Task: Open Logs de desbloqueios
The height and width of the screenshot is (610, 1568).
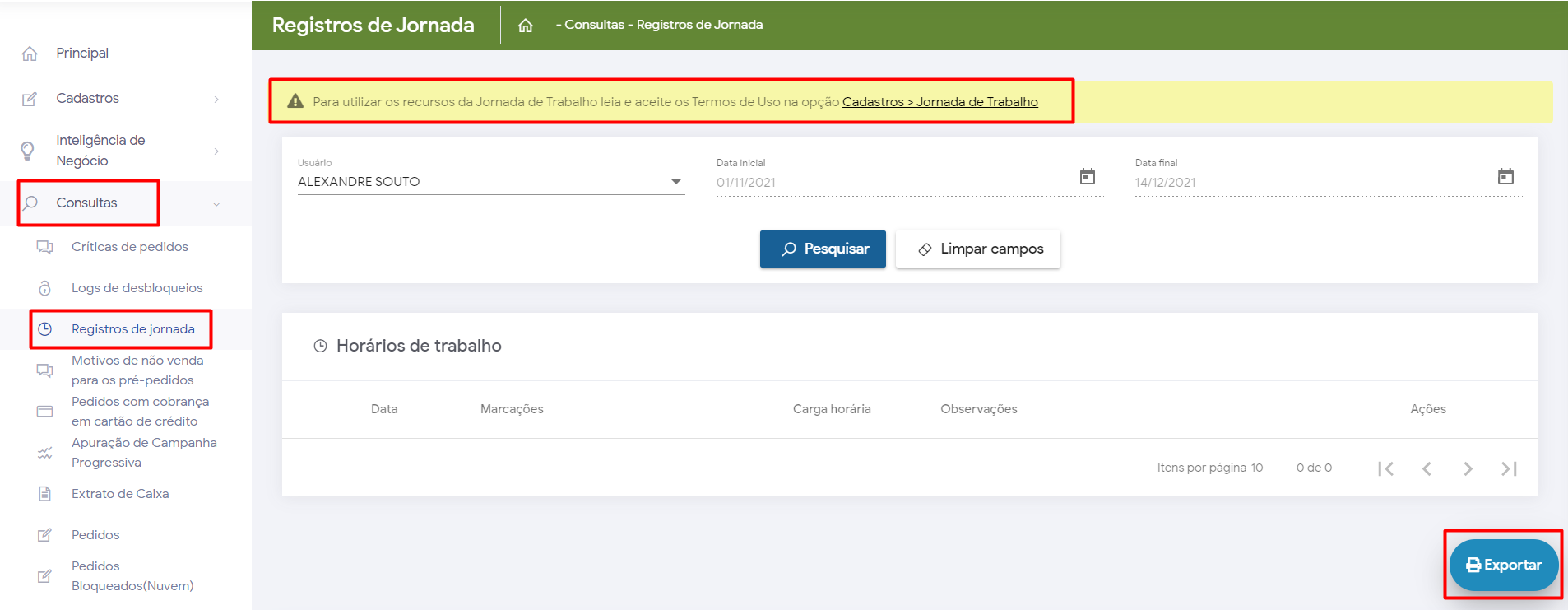Action: (x=137, y=288)
